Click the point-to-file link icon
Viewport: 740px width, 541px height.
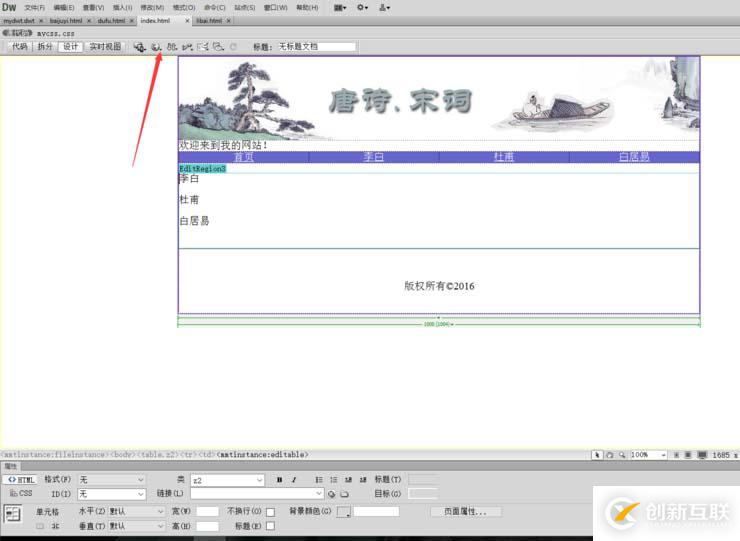click(x=332, y=494)
